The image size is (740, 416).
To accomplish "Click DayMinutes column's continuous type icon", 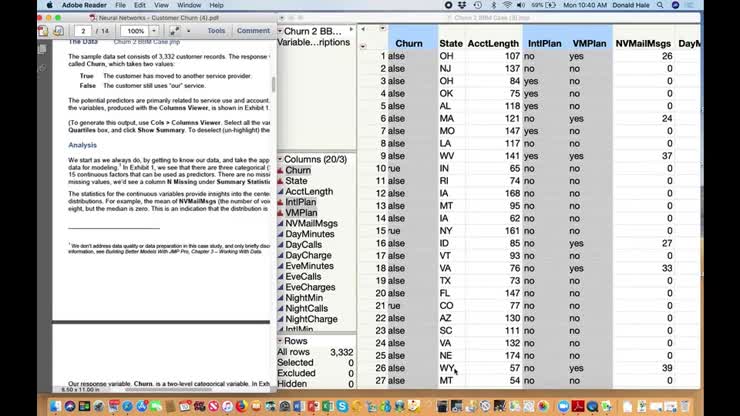I will [280, 234].
